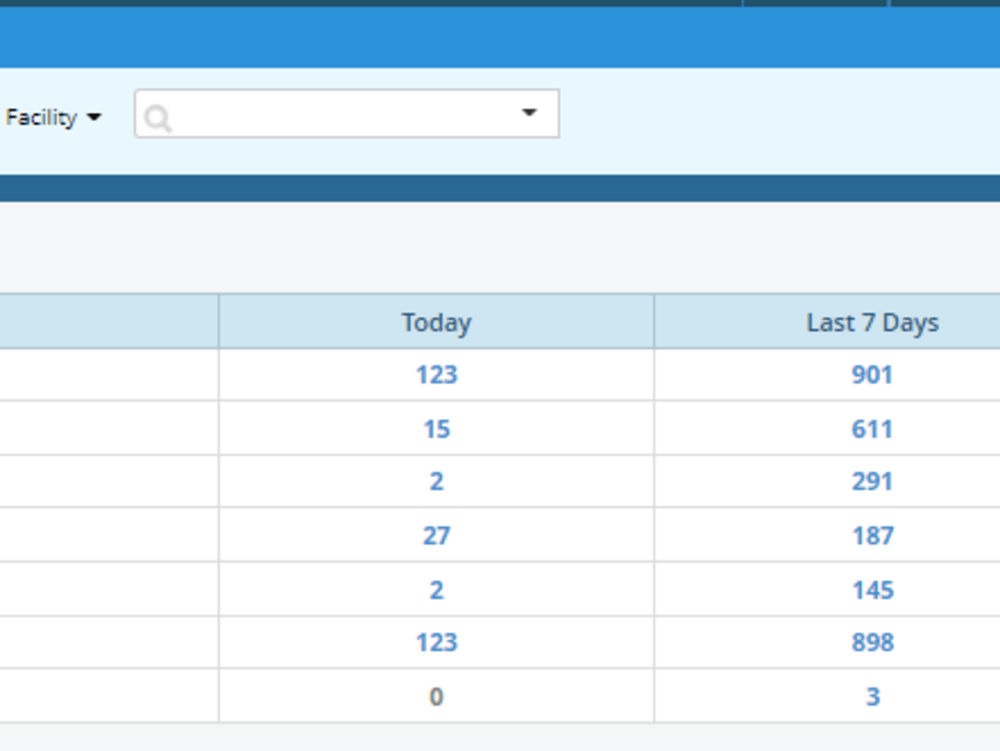
Task: Click the Today column header
Action: click(x=436, y=322)
